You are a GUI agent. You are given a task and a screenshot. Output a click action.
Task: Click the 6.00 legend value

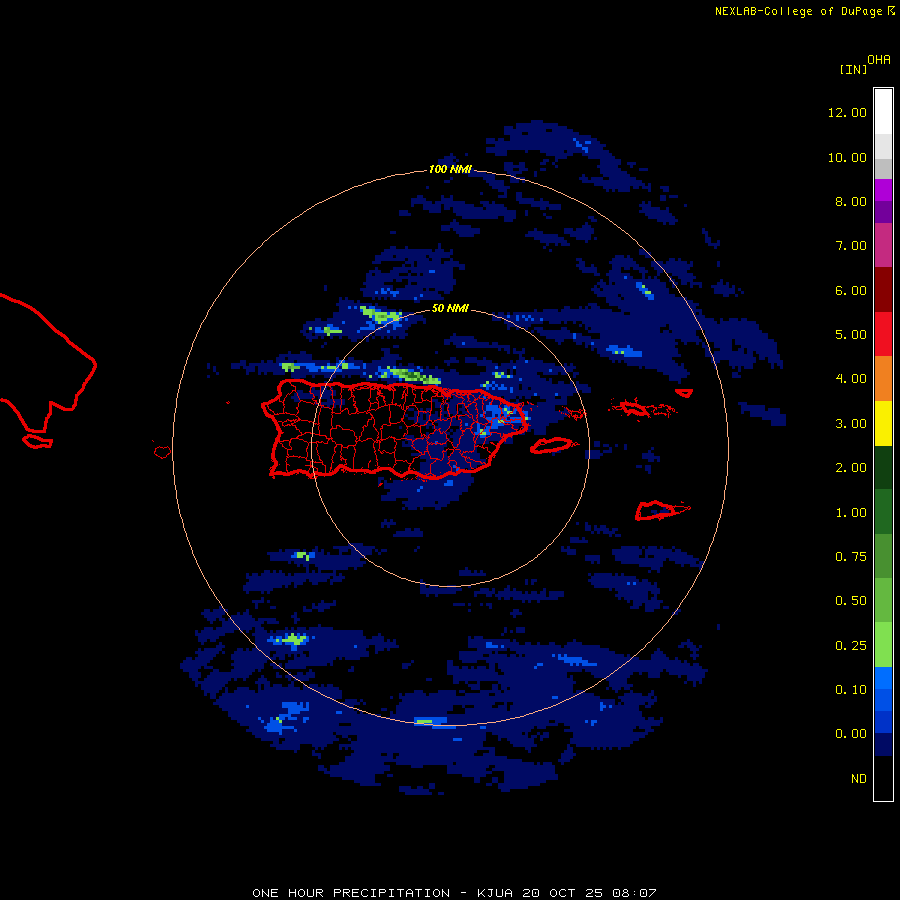click(851, 290)
